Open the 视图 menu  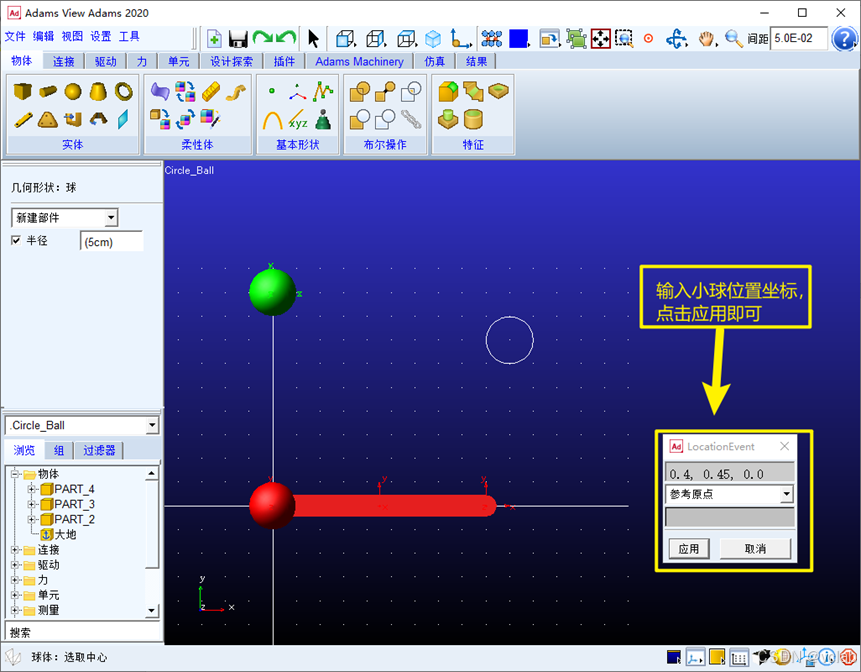72,37
